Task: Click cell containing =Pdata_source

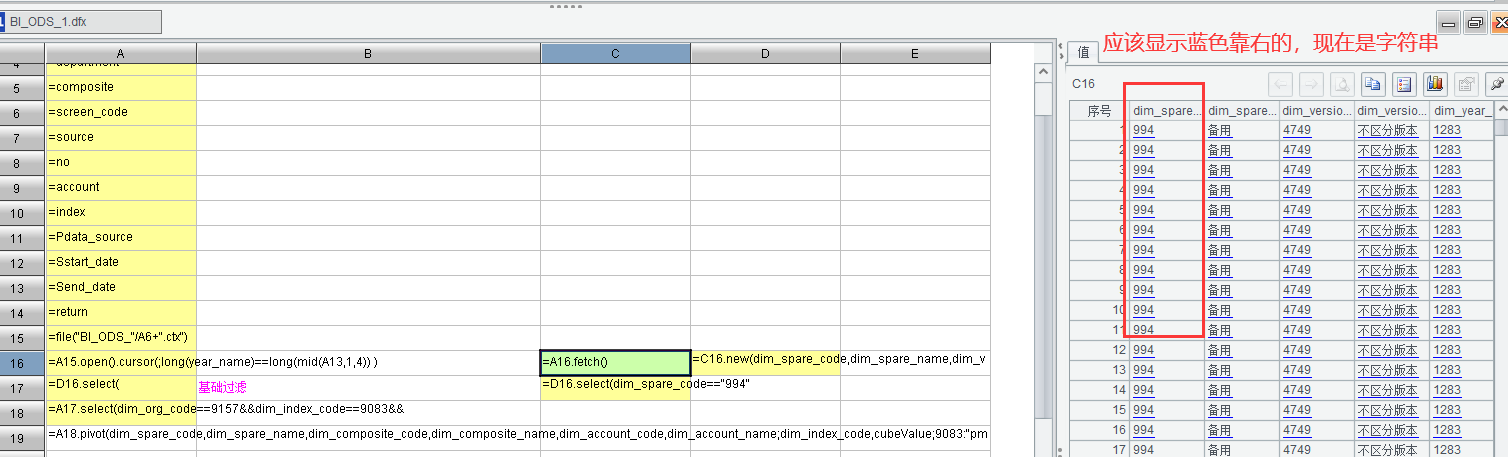Action: [x=121, y=238]
